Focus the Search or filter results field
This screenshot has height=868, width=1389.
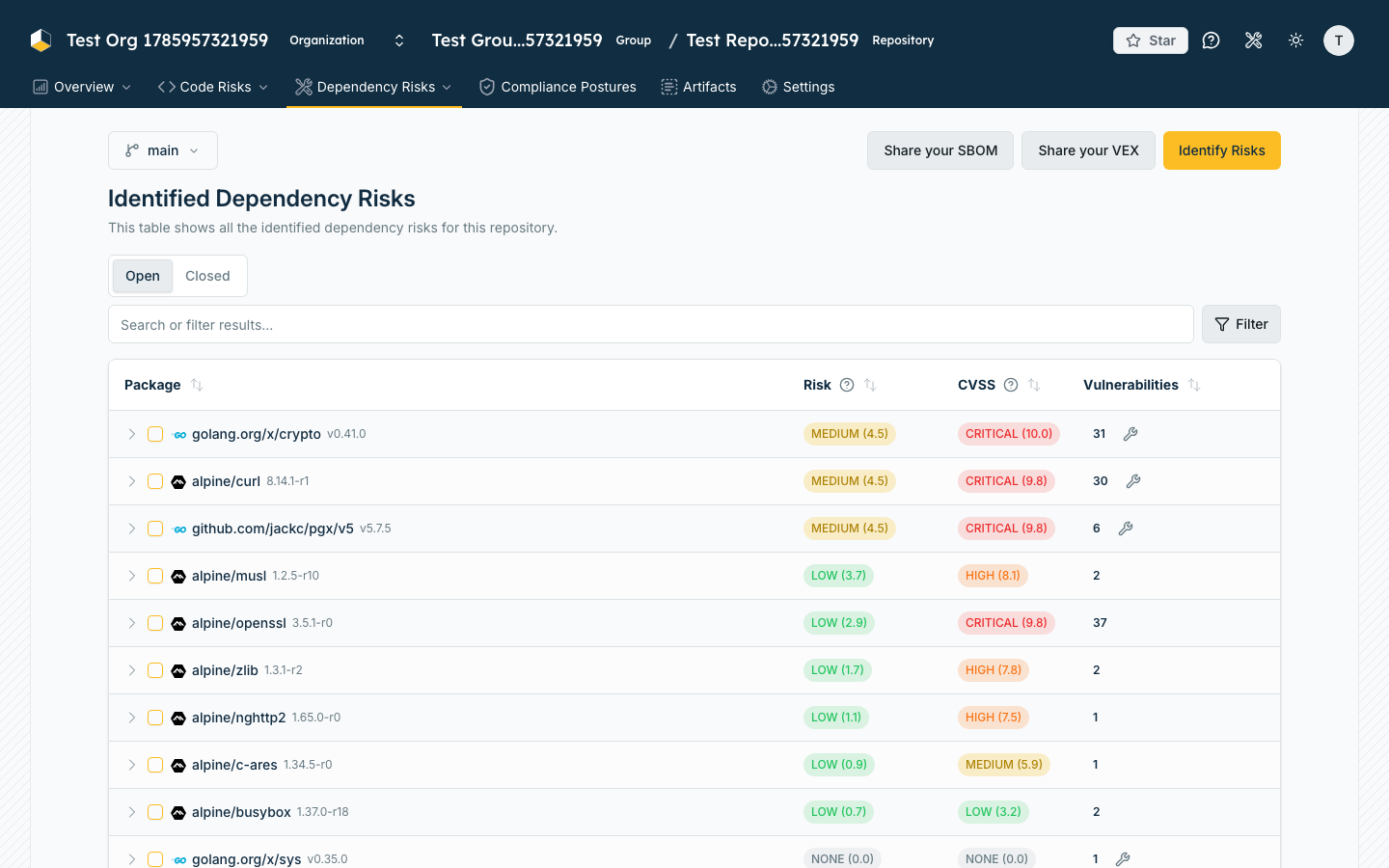coord(651,325)
